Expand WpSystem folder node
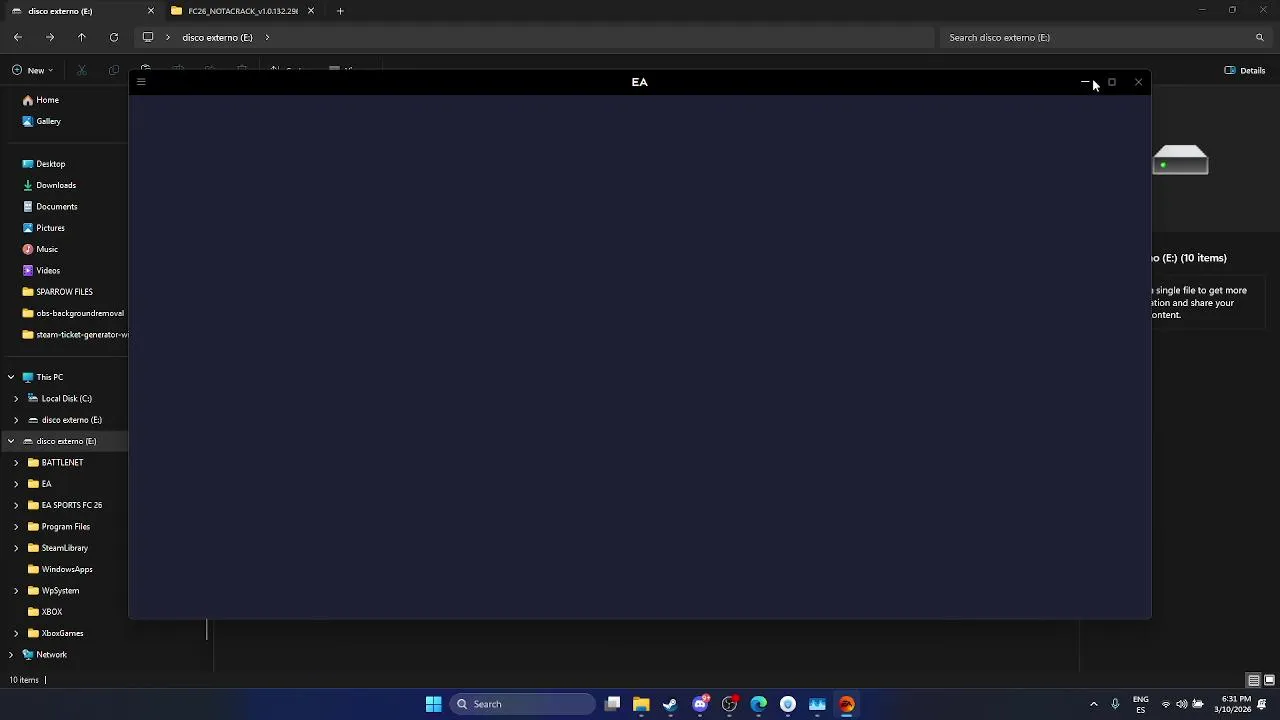This screenshot has width=1280, height=720. coord(16,590)
